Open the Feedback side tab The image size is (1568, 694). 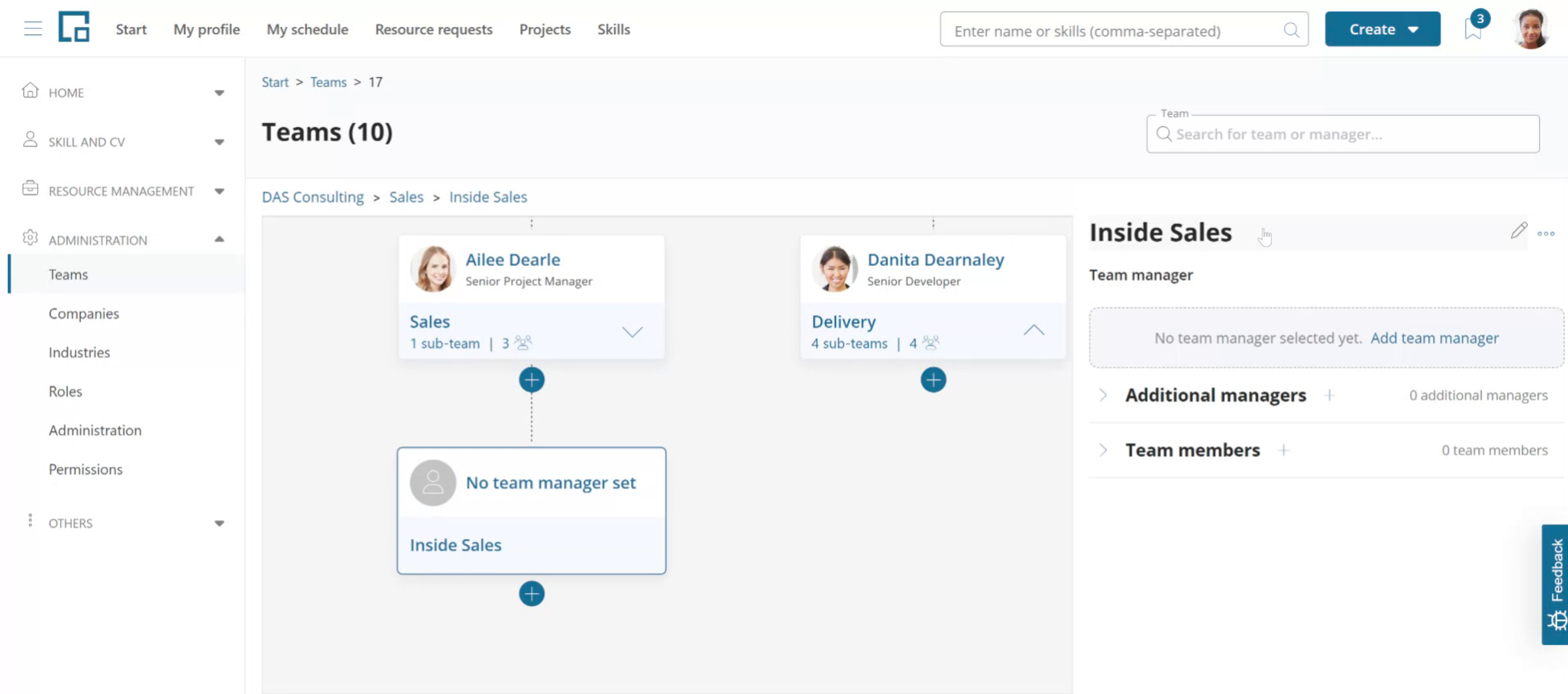click(1554, 585)
